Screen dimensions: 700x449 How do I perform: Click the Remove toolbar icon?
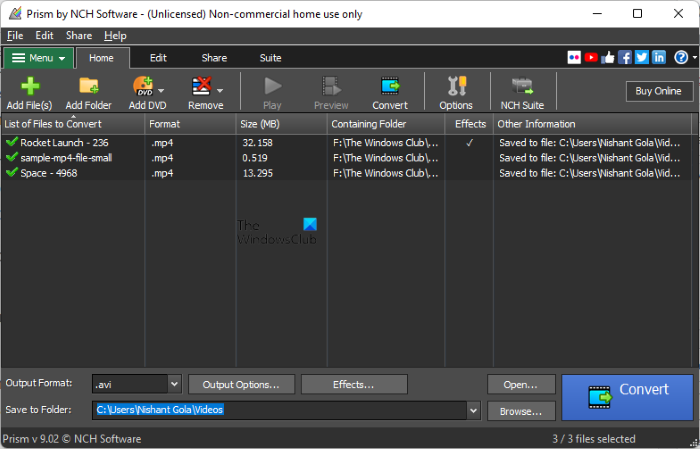201,86
